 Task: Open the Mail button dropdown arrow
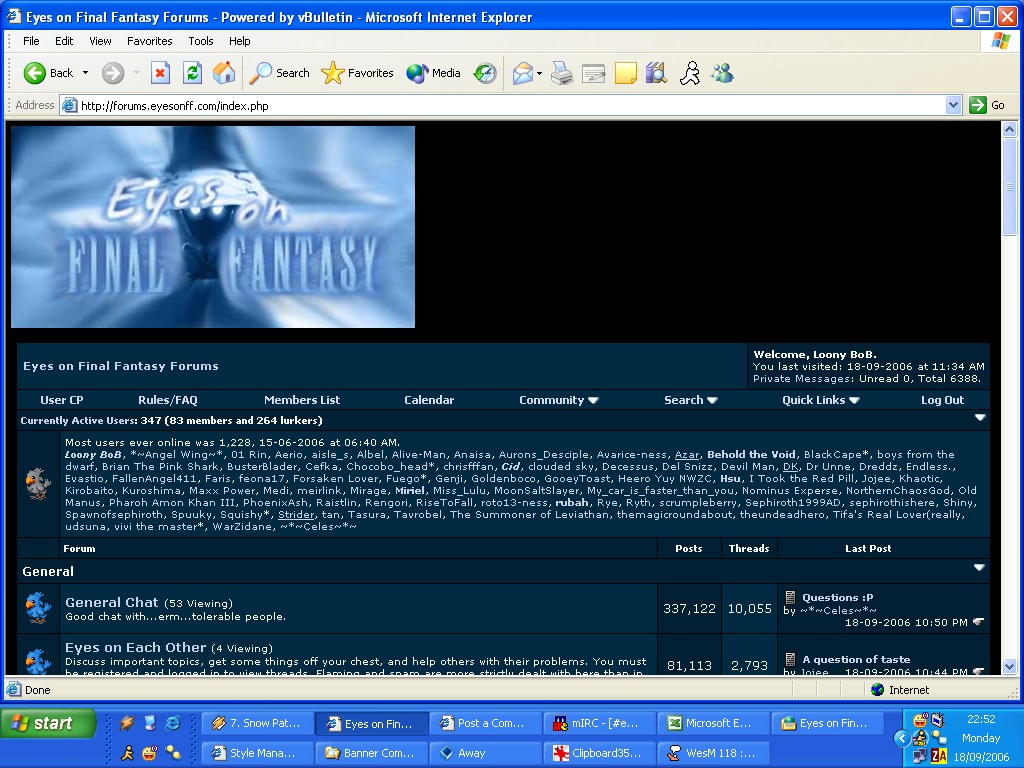coord(539,73)
